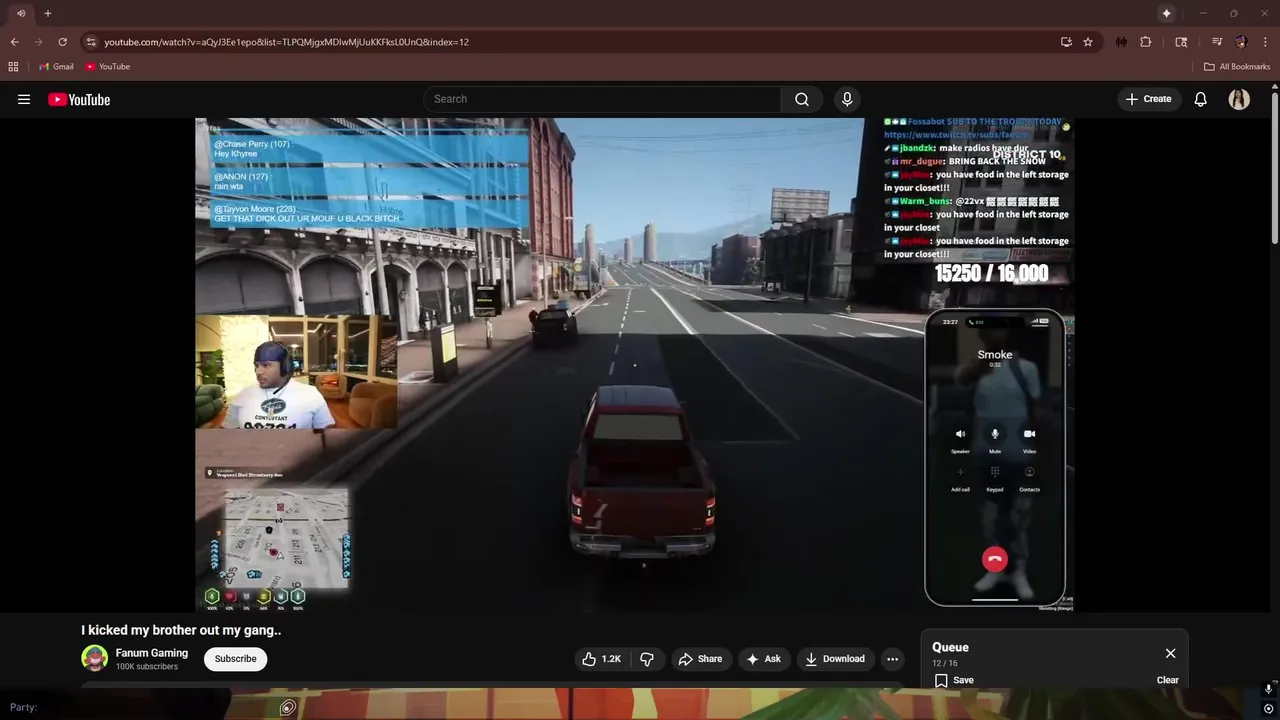The image size is (1280, 720).
Task: Open a new browser tab
Action: click(47, 13)
